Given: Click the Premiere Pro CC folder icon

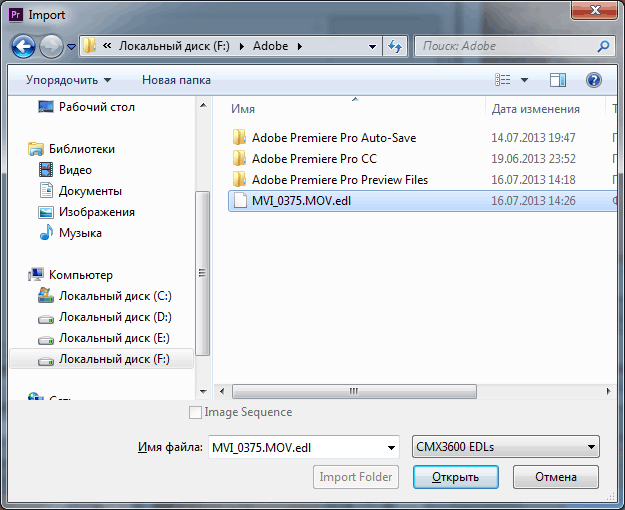Looking at the screenshot, I should point(239,159).
